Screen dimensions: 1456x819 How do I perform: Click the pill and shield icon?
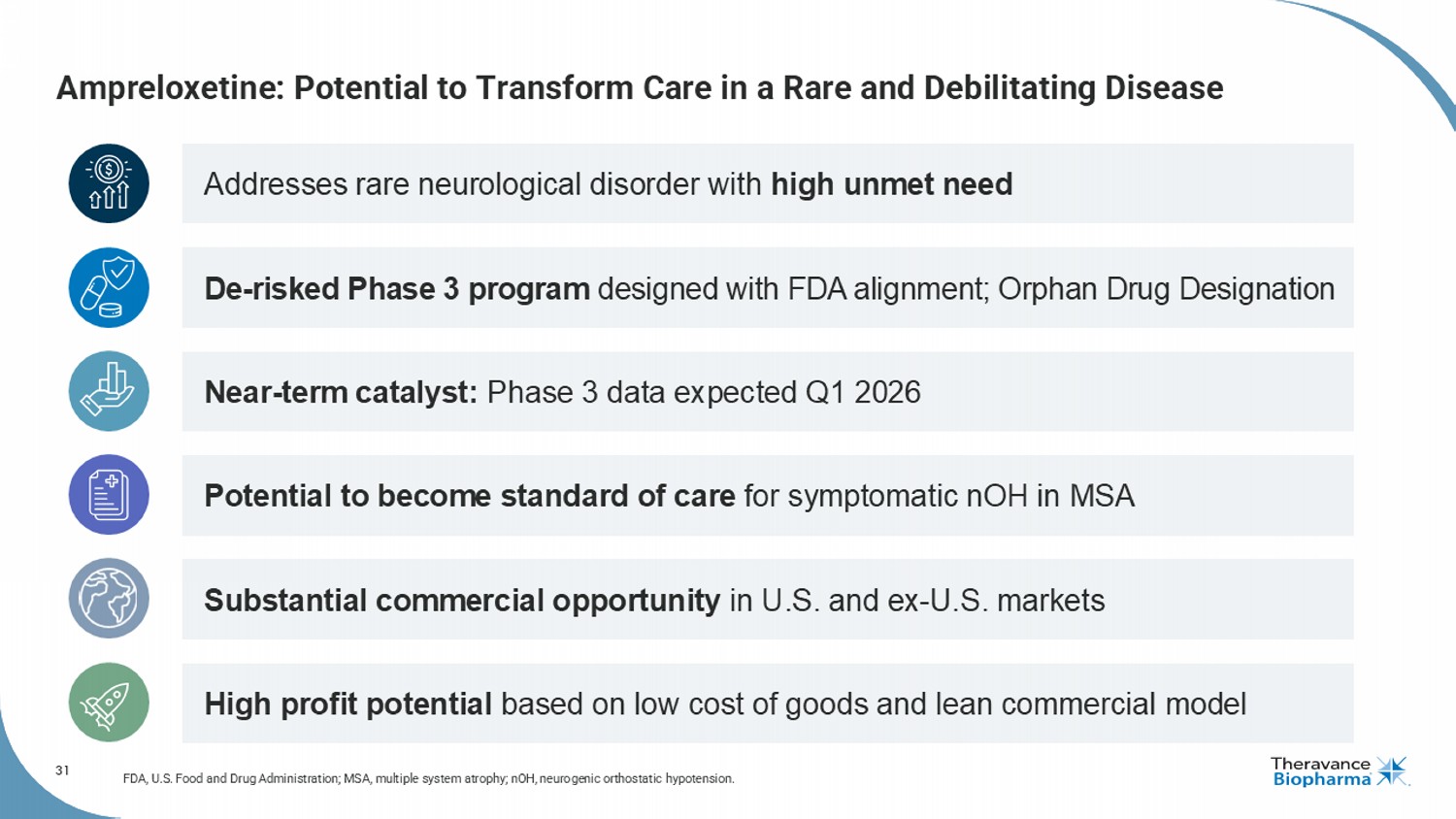pos(109,287)
